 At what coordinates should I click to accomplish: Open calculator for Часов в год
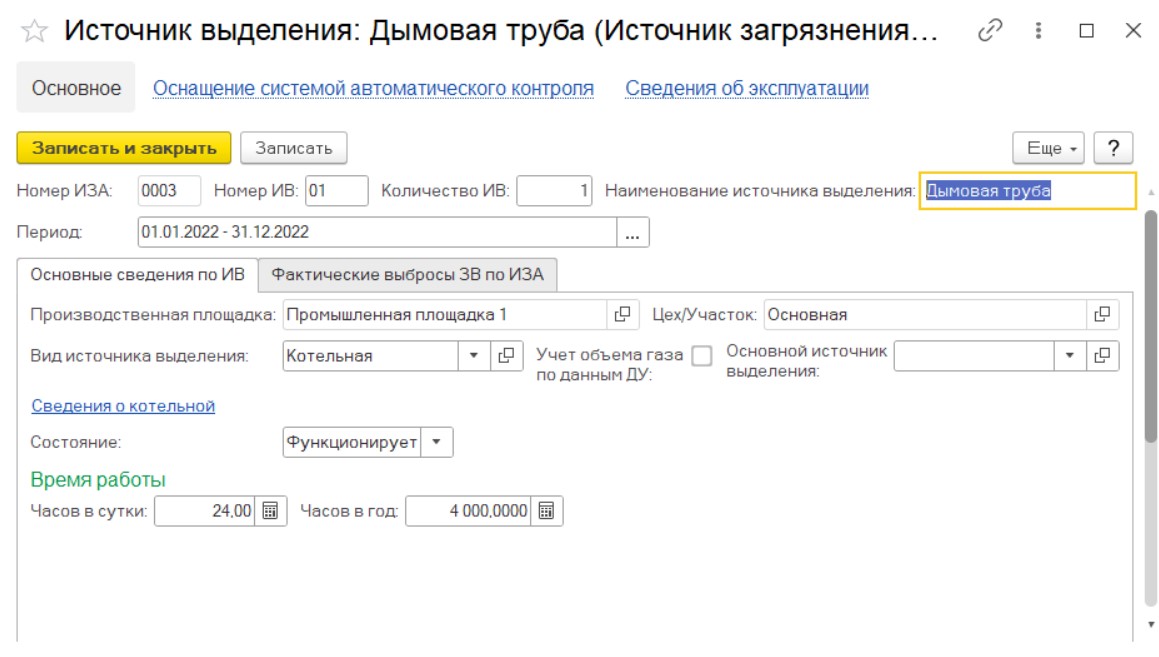(x=546, y=511)
